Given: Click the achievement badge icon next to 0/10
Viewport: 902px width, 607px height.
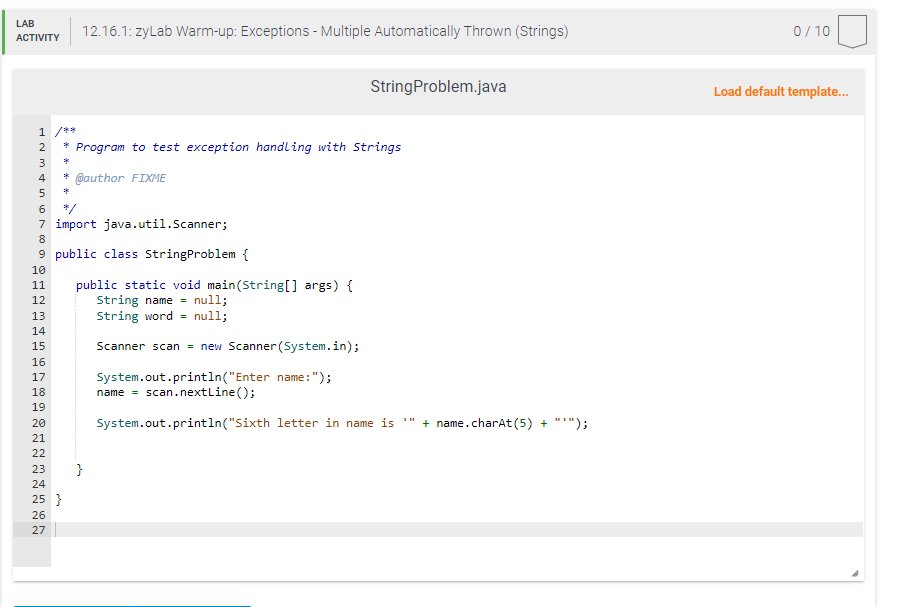Looking at the screenshot, I should pos(851,31).
